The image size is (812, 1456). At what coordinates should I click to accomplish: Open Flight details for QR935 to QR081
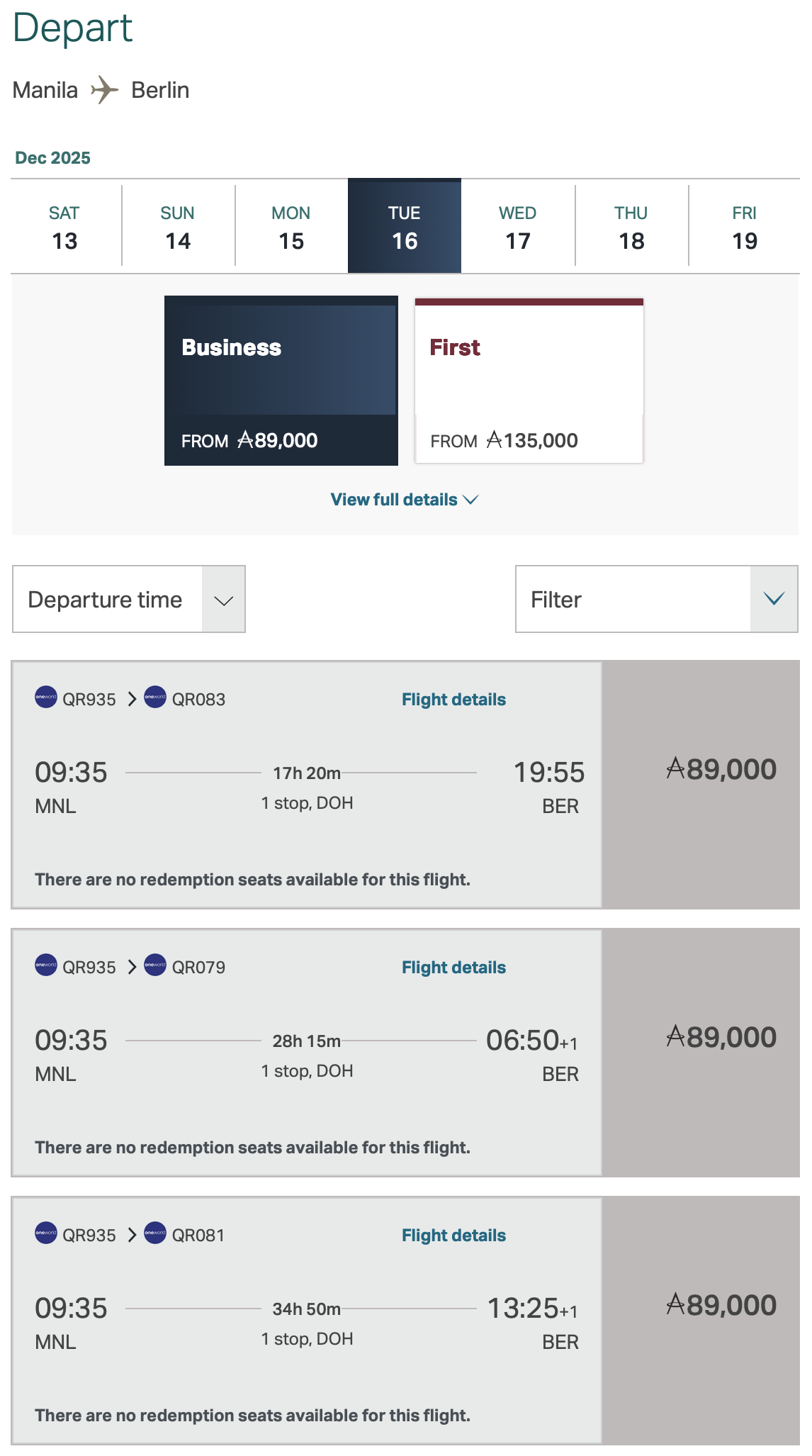tap(453, 1236)
